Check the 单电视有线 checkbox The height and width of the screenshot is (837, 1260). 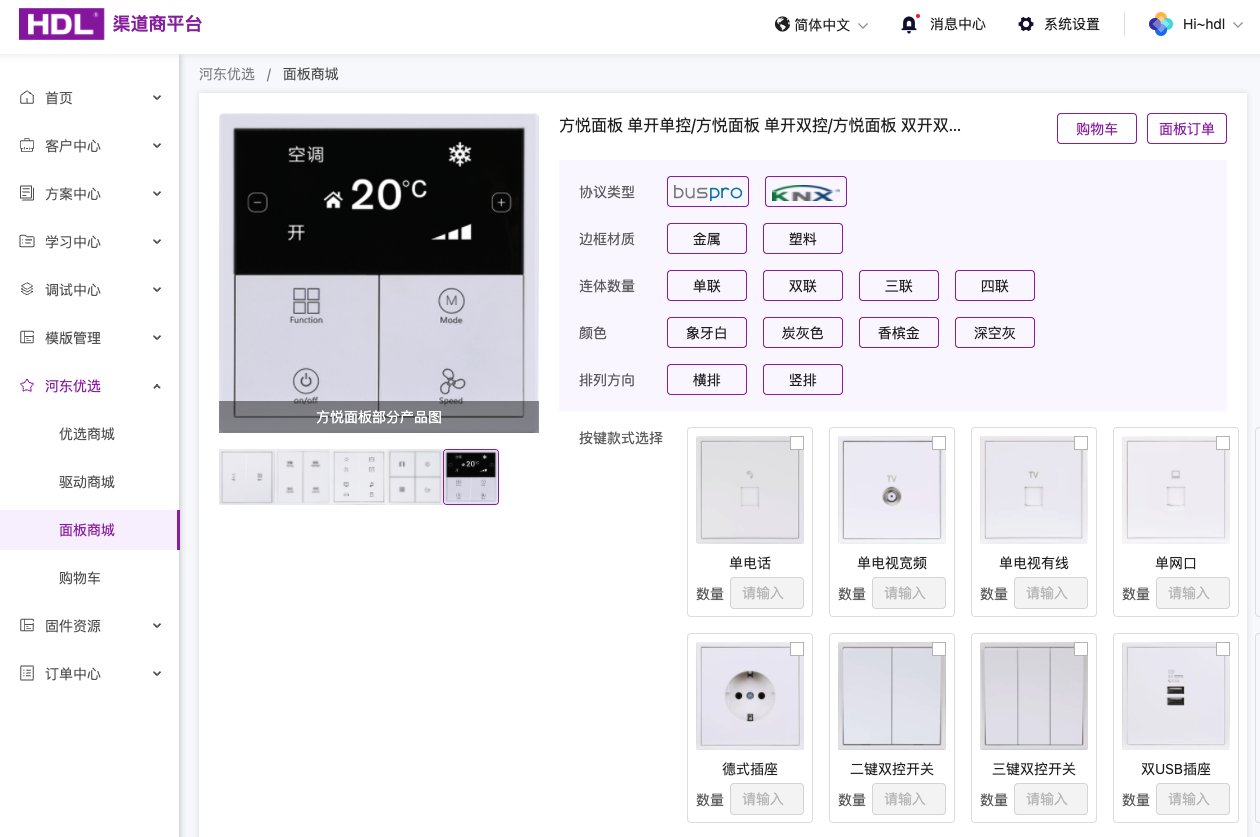[x=1081, y=443]
